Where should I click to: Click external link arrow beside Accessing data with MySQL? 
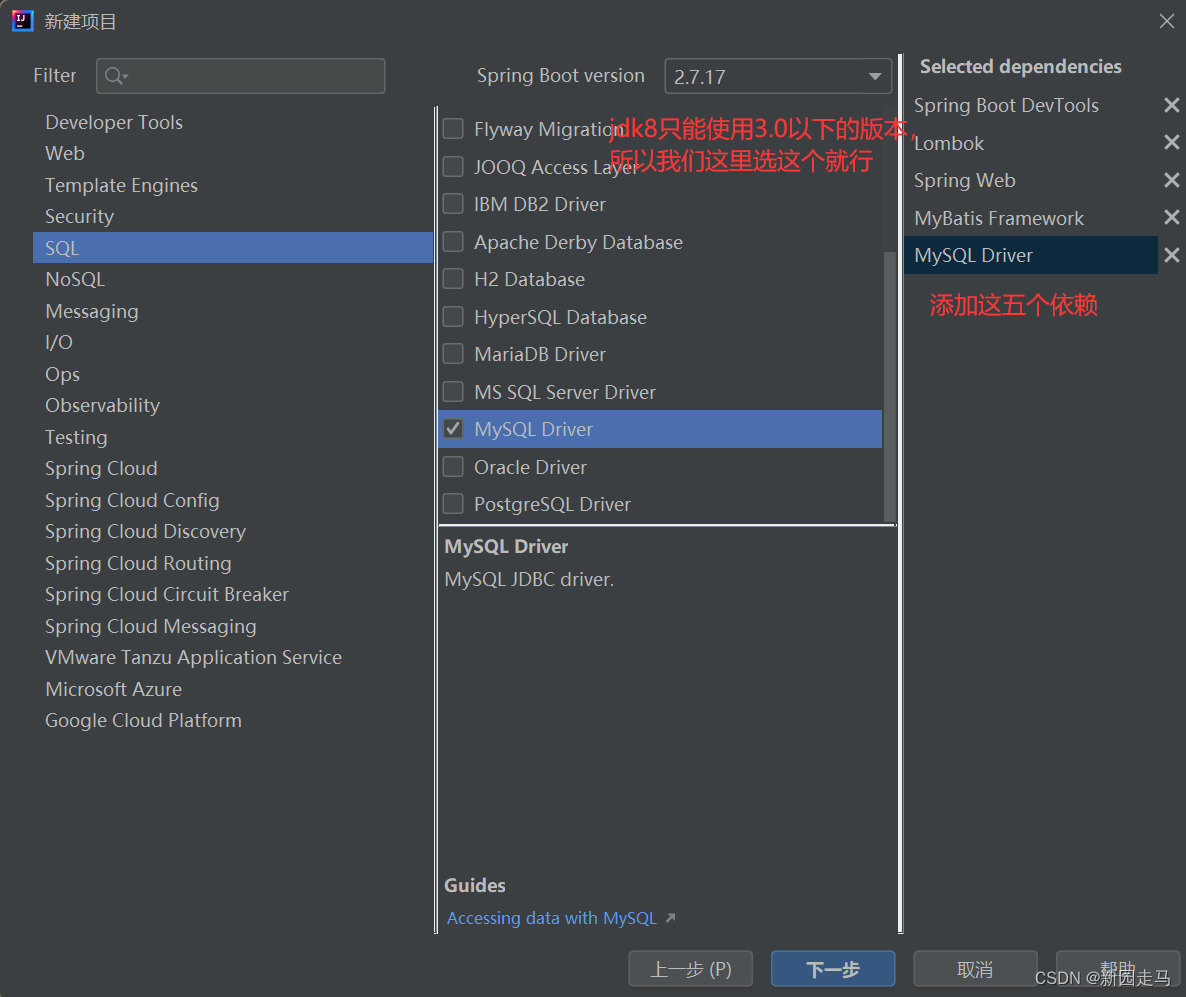tap(670, 918)
